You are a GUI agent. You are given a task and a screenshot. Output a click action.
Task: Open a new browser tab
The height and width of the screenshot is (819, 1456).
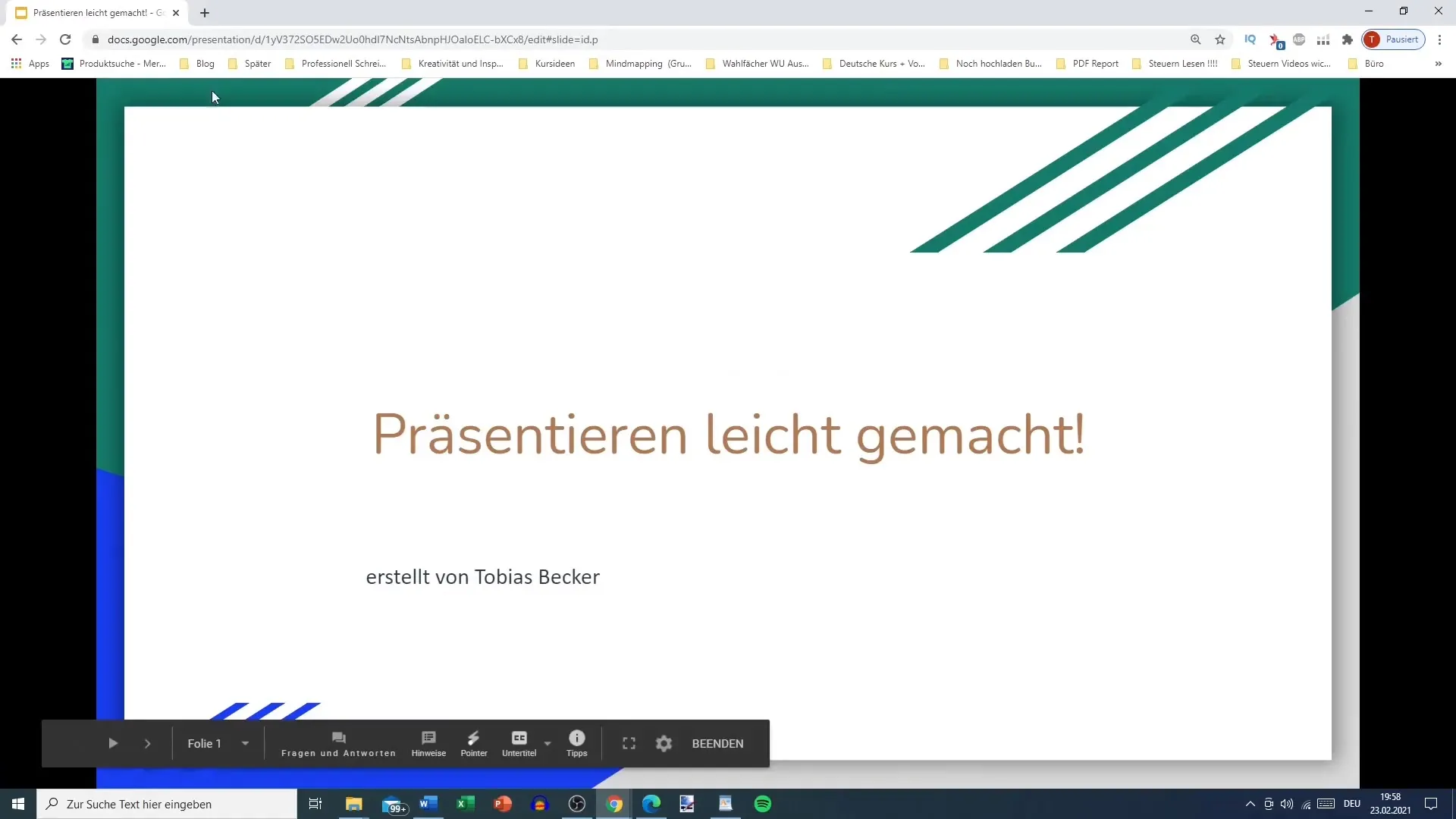(x=205, y=13)
